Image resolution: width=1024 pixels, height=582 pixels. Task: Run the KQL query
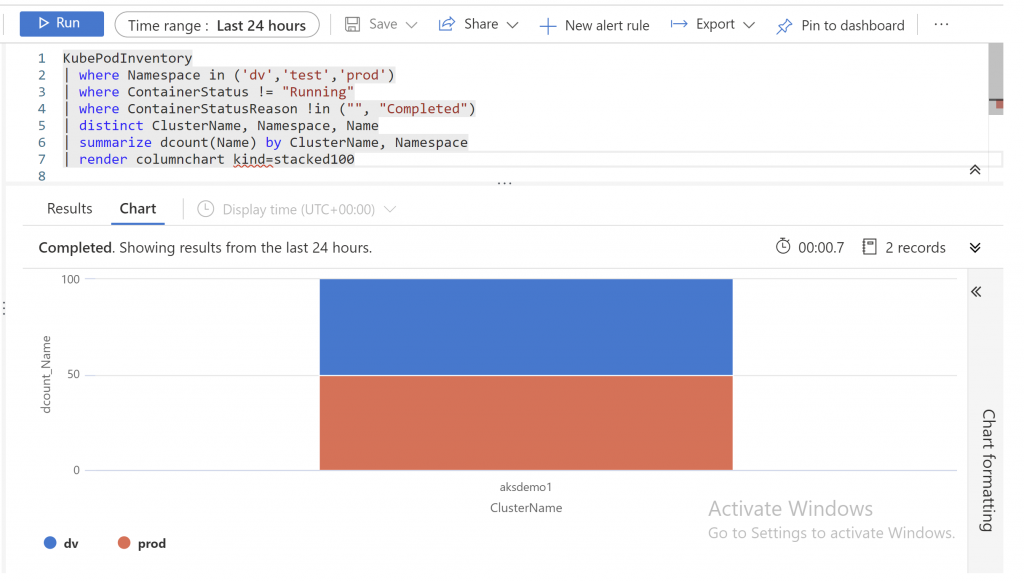point(61,24)
